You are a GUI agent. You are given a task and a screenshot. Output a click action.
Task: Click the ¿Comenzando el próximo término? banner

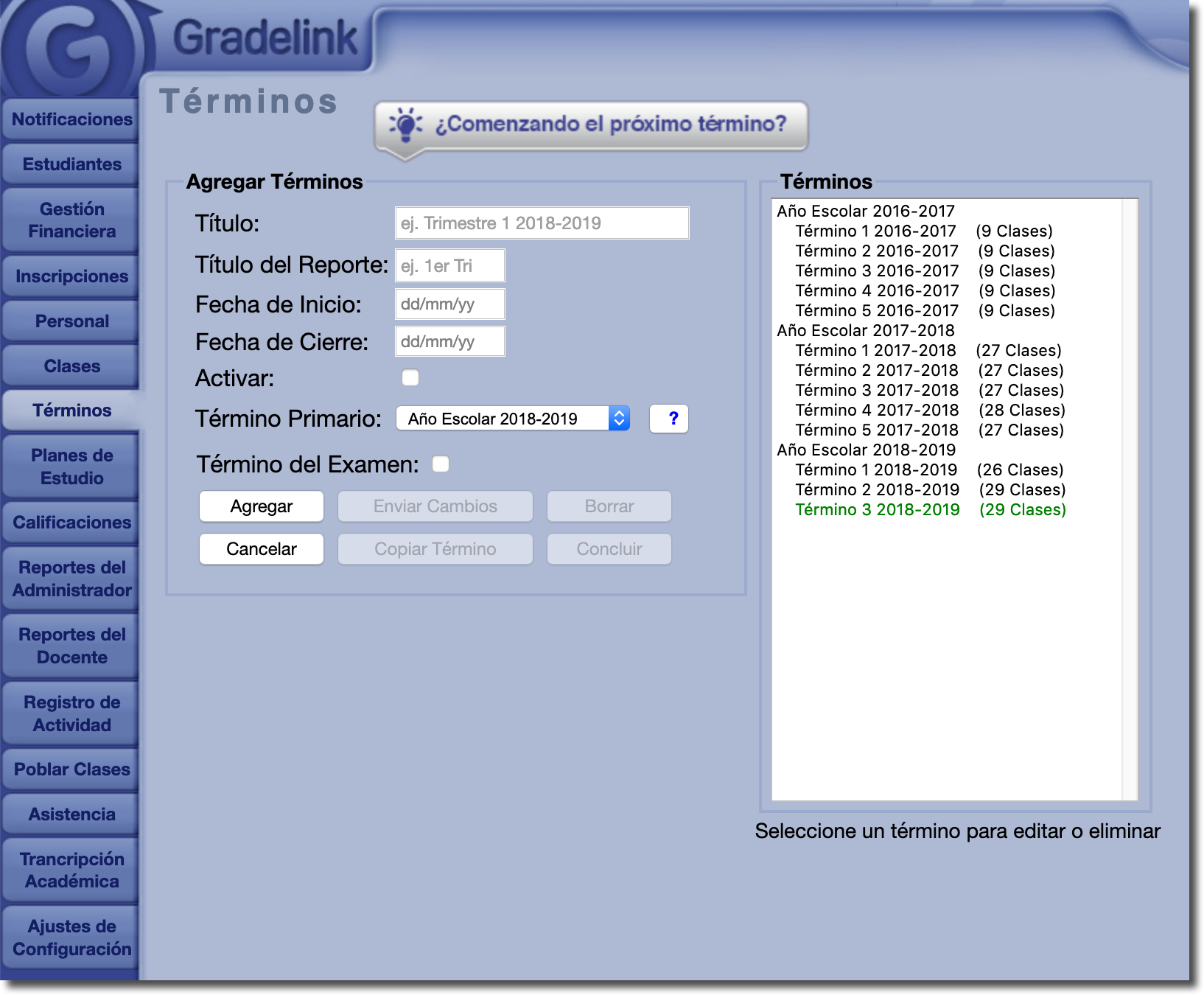[x=610, y=124]
